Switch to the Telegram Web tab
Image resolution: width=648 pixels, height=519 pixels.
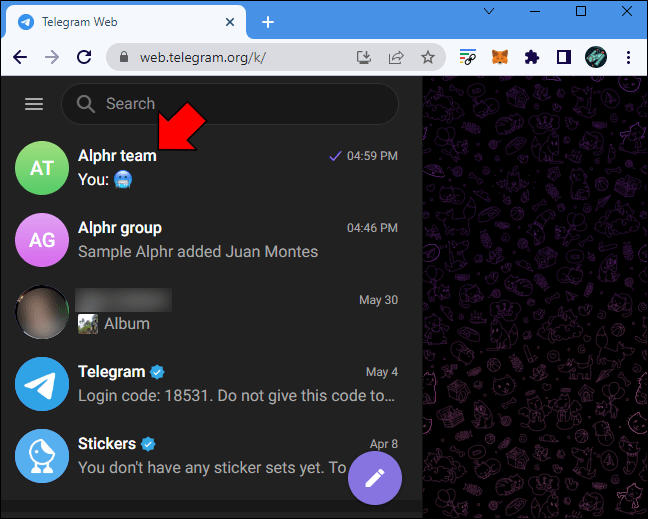(124, 22)
